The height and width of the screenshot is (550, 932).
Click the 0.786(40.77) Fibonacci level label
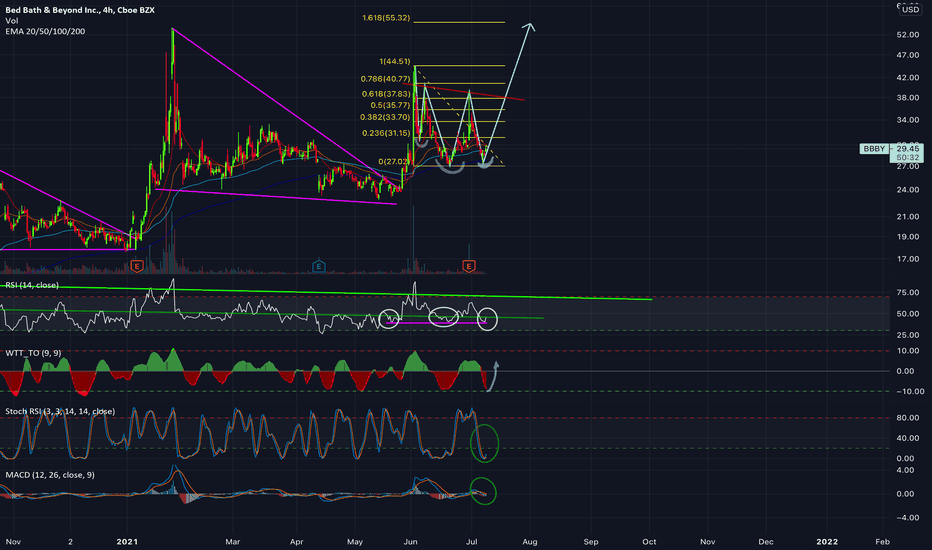385,78
